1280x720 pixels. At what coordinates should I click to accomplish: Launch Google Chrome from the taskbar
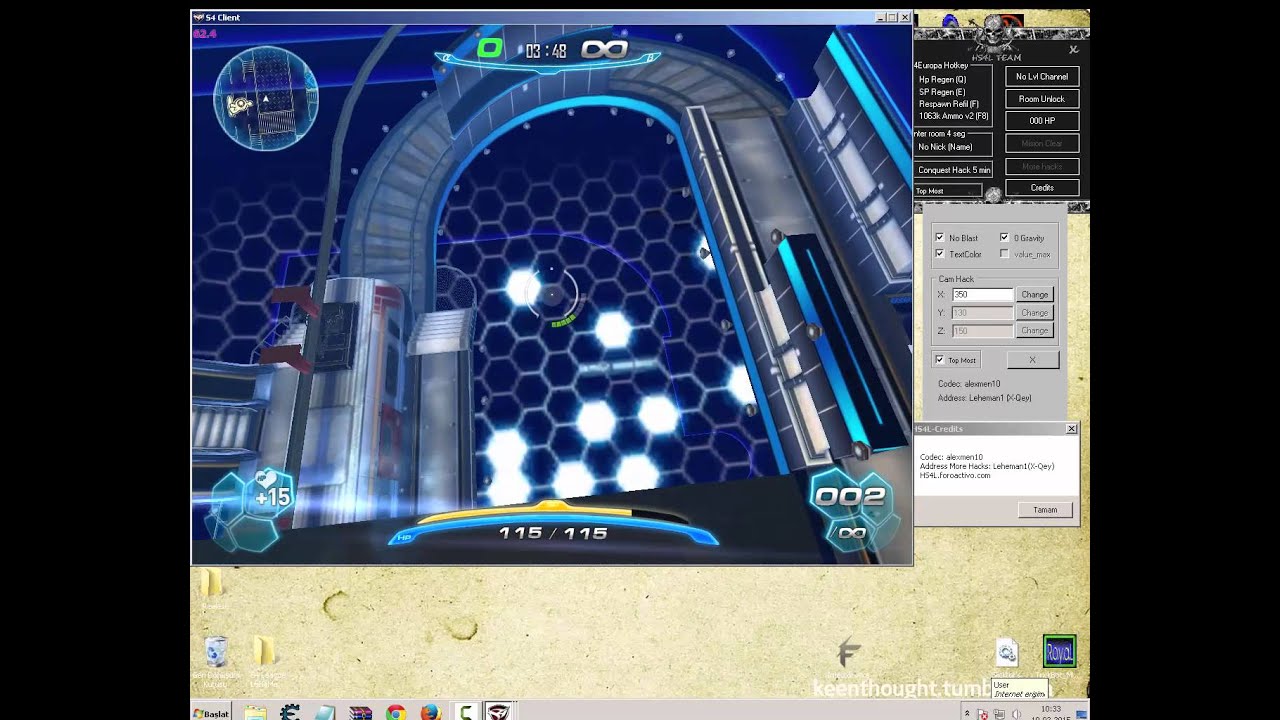tap(396, 713)
